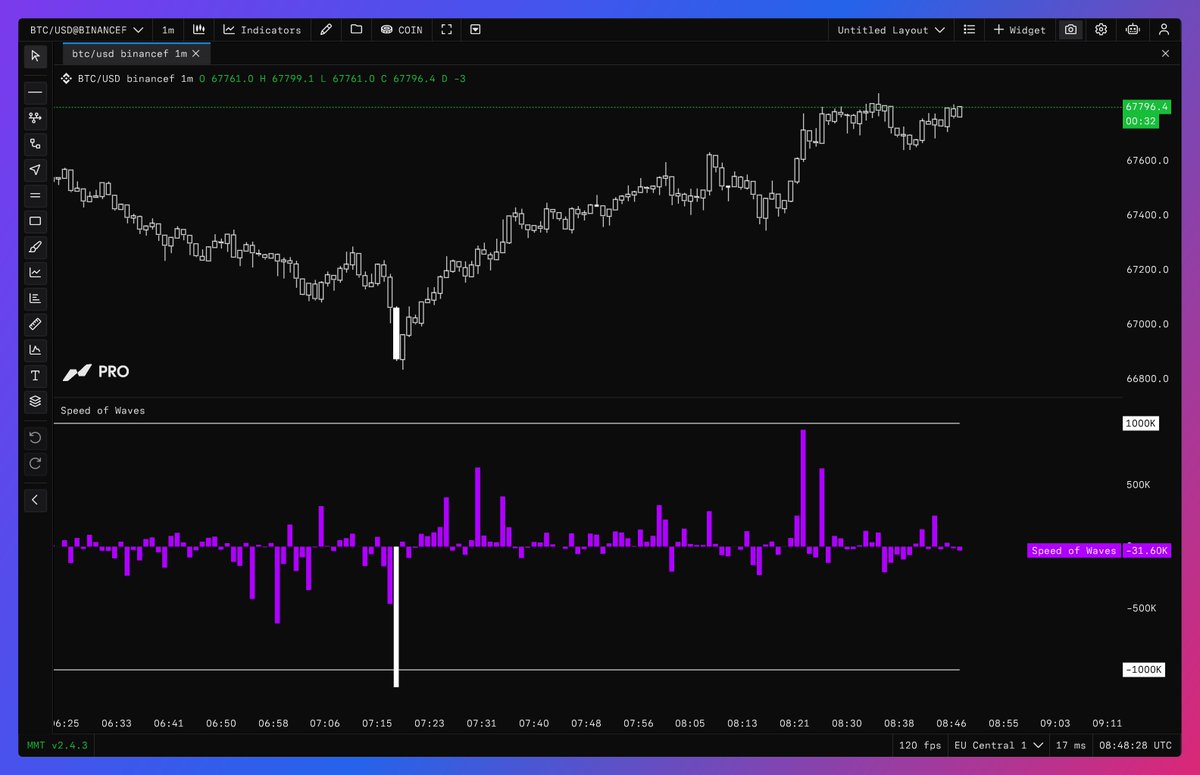Viewport: 1200px width, 775px height.
Task: Select the horizontal line drawing tool
Action: point(35,91)
